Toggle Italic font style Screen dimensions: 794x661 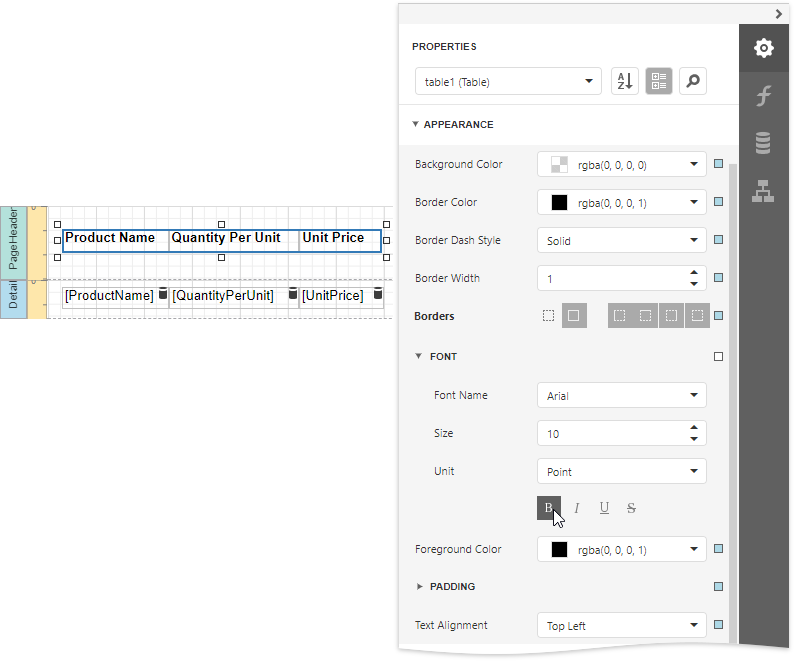[576, 508]
